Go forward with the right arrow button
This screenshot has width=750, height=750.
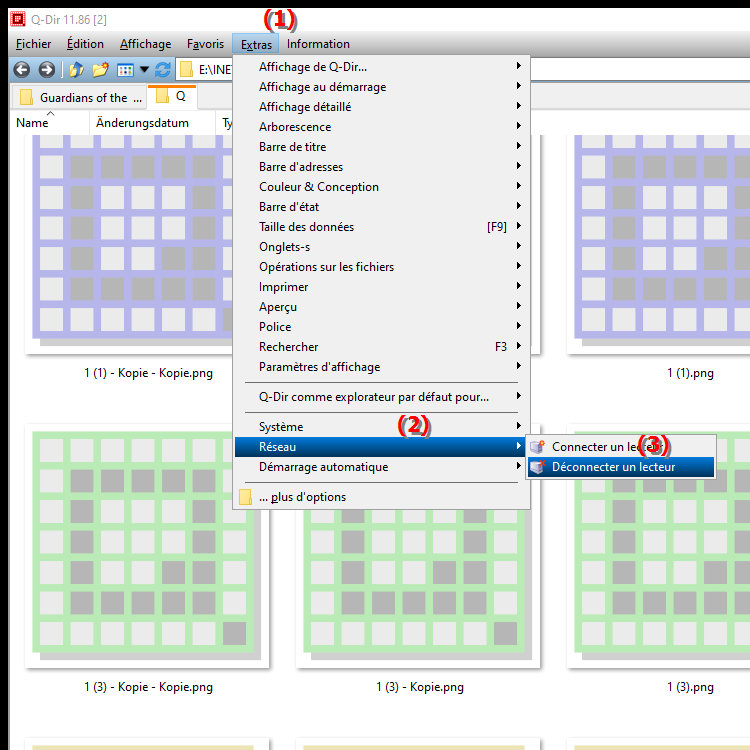coord(46,70)
